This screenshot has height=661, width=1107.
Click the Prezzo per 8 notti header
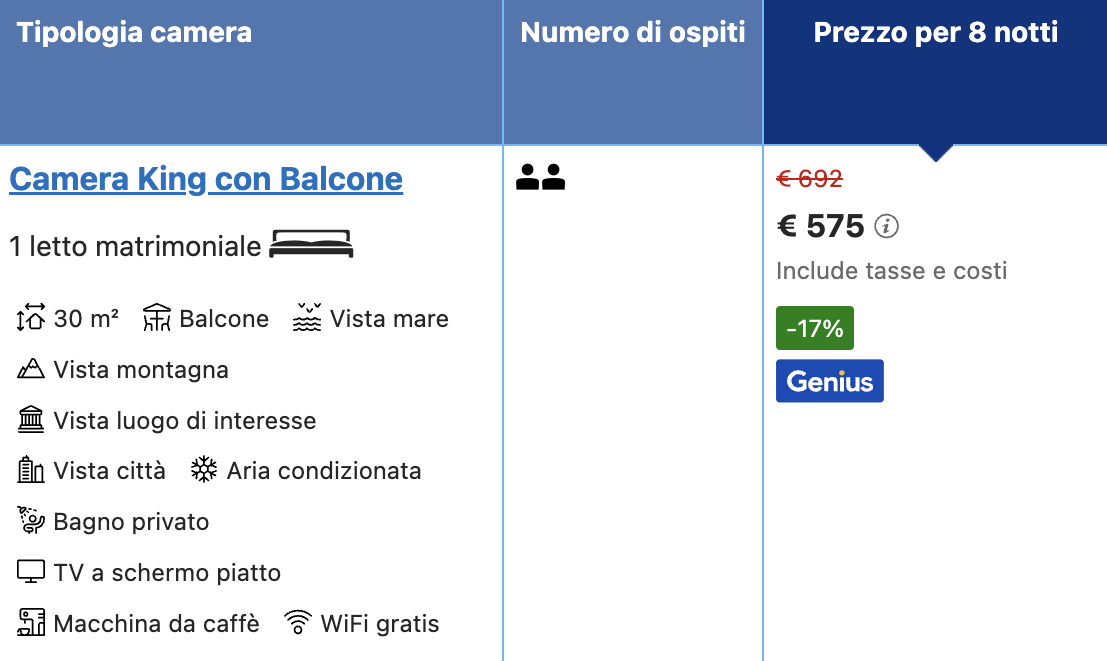click(x=935, y=33)
